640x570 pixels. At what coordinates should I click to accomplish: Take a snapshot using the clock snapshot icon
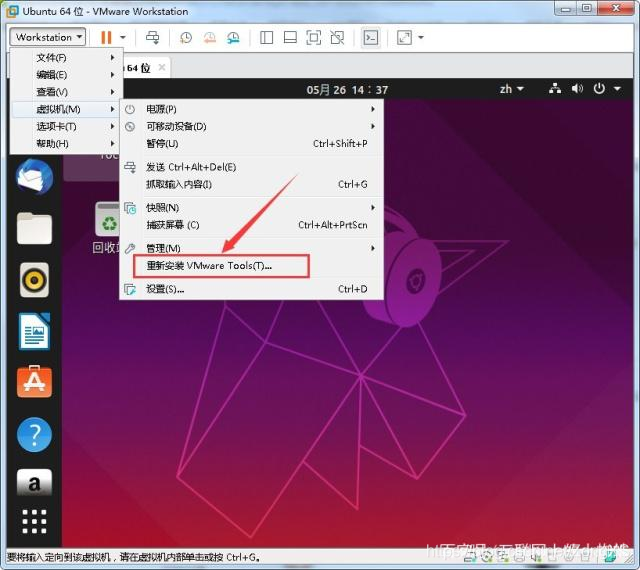(186, 38)
